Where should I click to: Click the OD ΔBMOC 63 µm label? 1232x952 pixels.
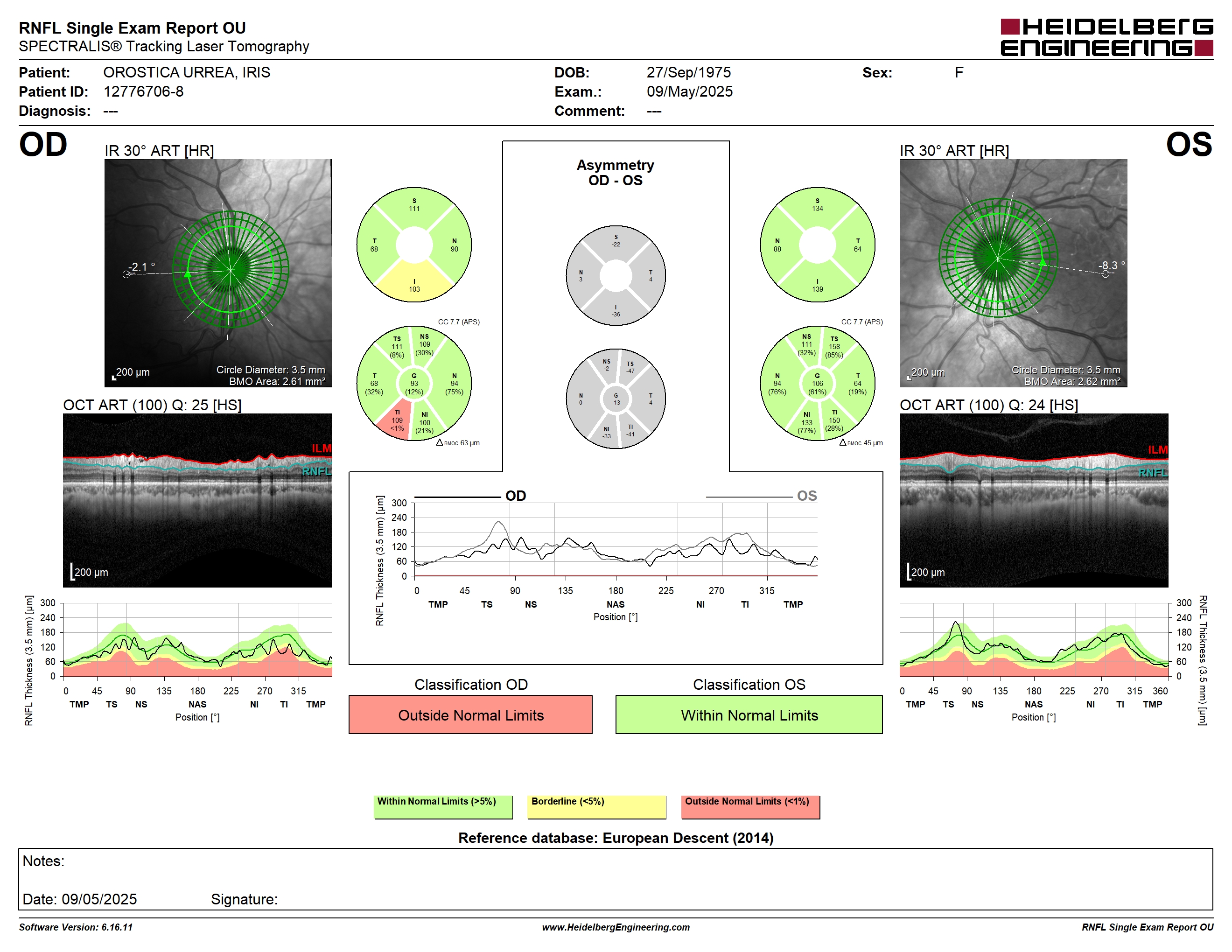pos(458,443)
